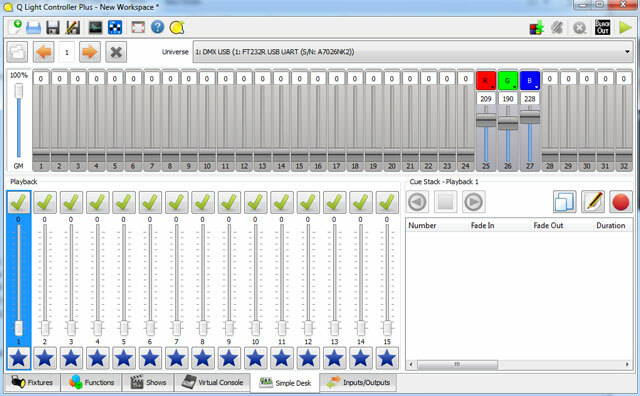Click the playback 9 fader handle
640x396 pixels.
(229, 328)
